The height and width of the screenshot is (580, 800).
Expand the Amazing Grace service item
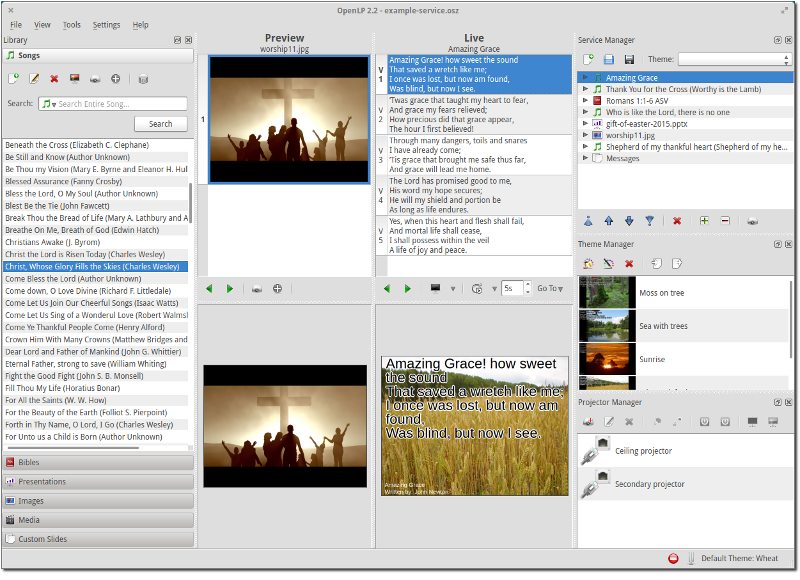pos(585,77)
